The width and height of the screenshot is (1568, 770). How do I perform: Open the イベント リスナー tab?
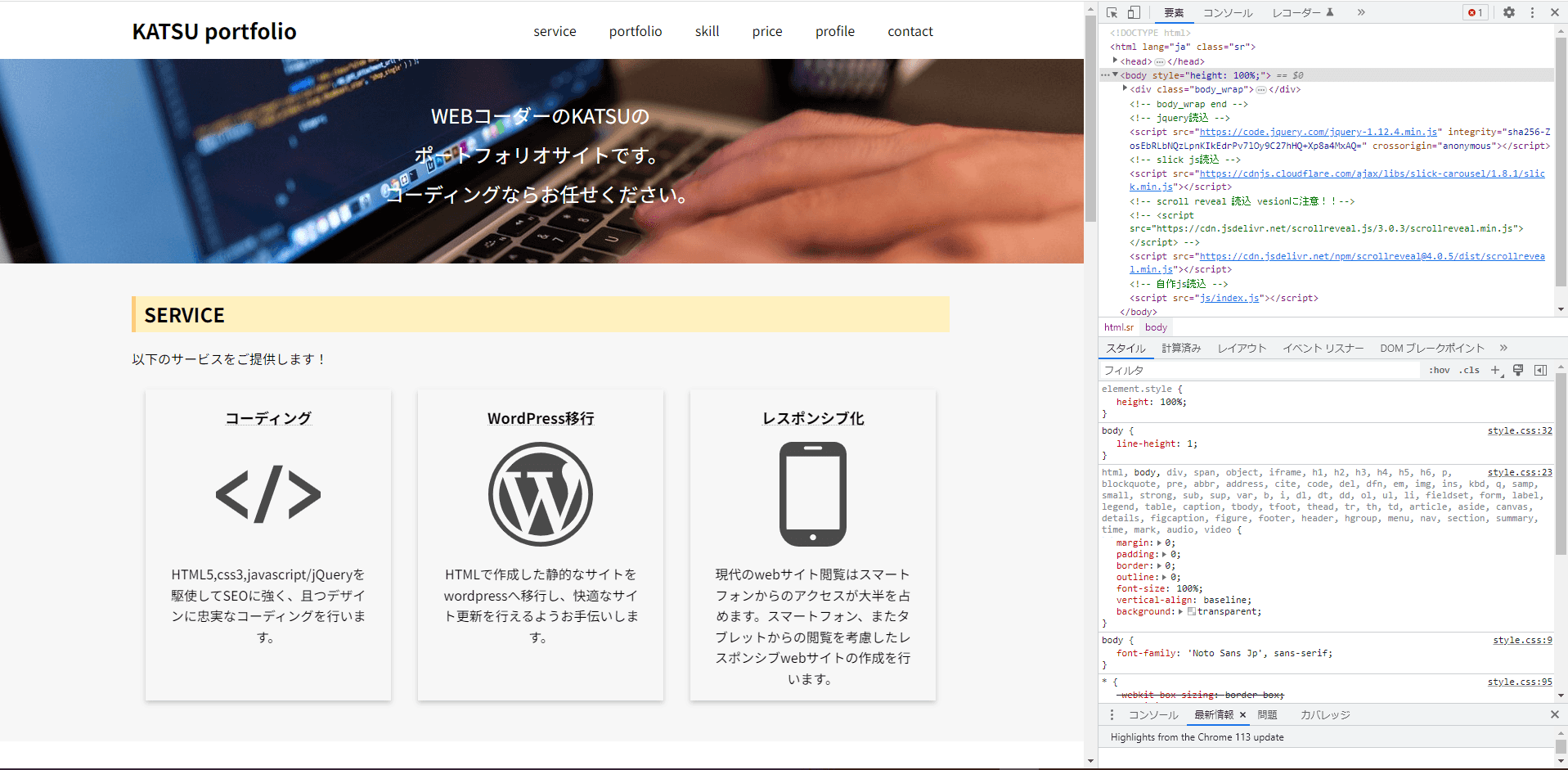tap(1323, 349)
